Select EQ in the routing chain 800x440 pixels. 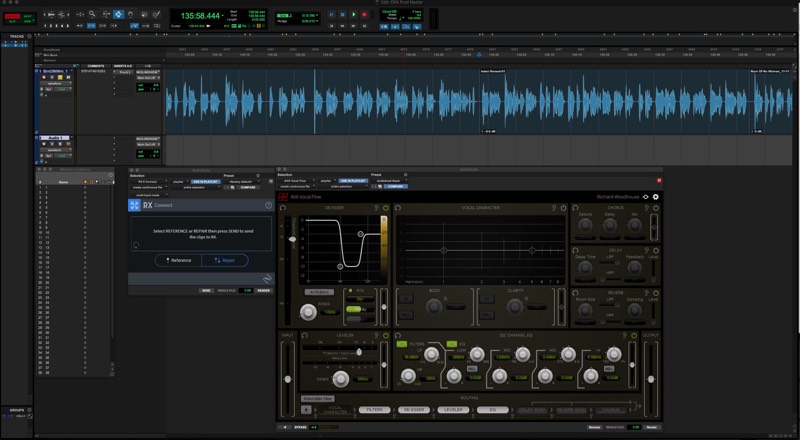pyautogui.click(x=492, y=409)
